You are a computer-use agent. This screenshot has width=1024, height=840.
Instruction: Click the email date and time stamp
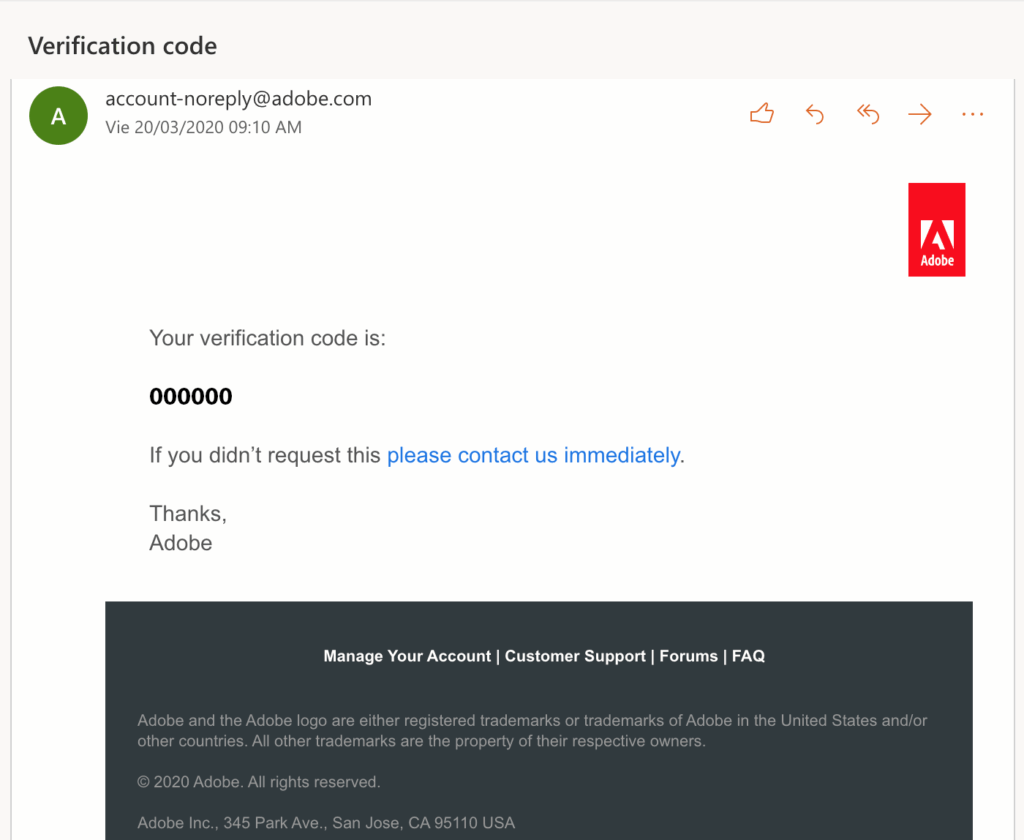click(x=203, y=127)
